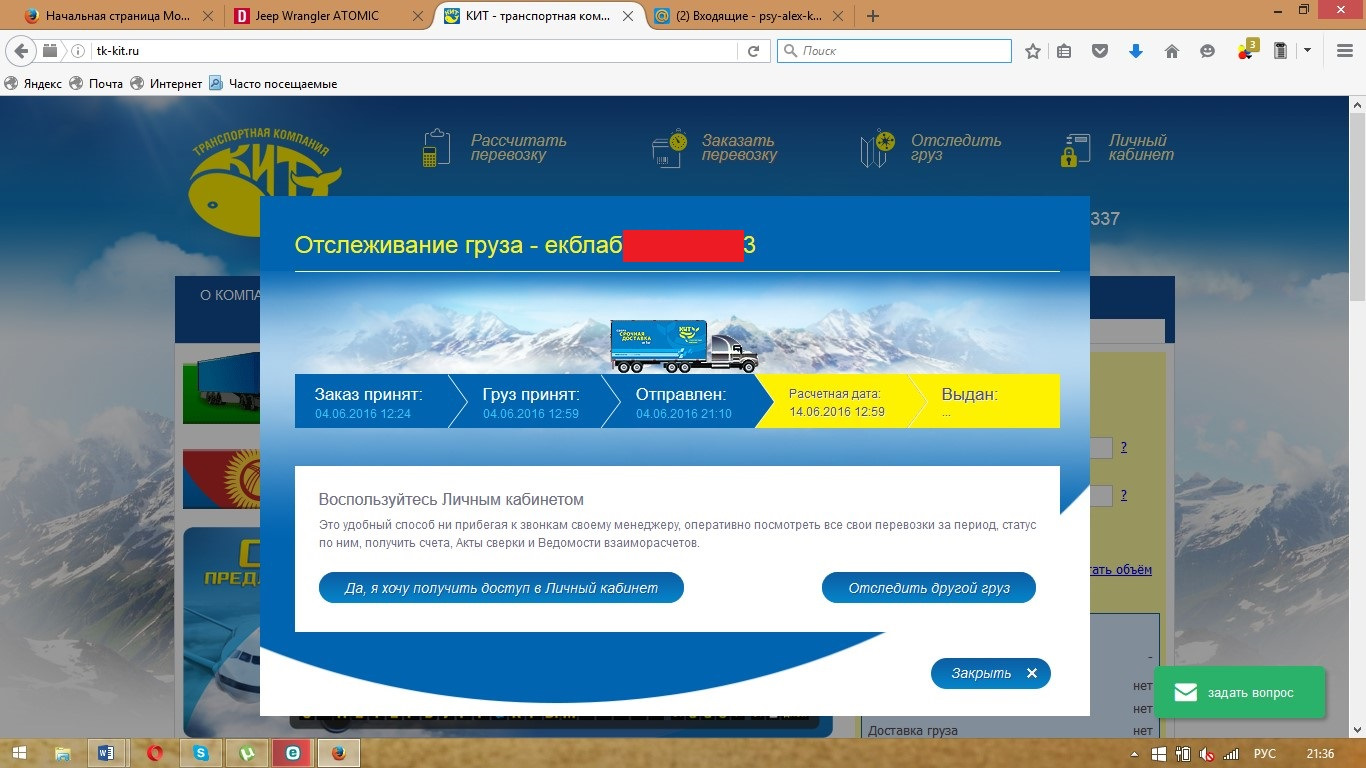Switch the РУС input language indicator
The image size is (1366, 768).
tap(1265, 753)
